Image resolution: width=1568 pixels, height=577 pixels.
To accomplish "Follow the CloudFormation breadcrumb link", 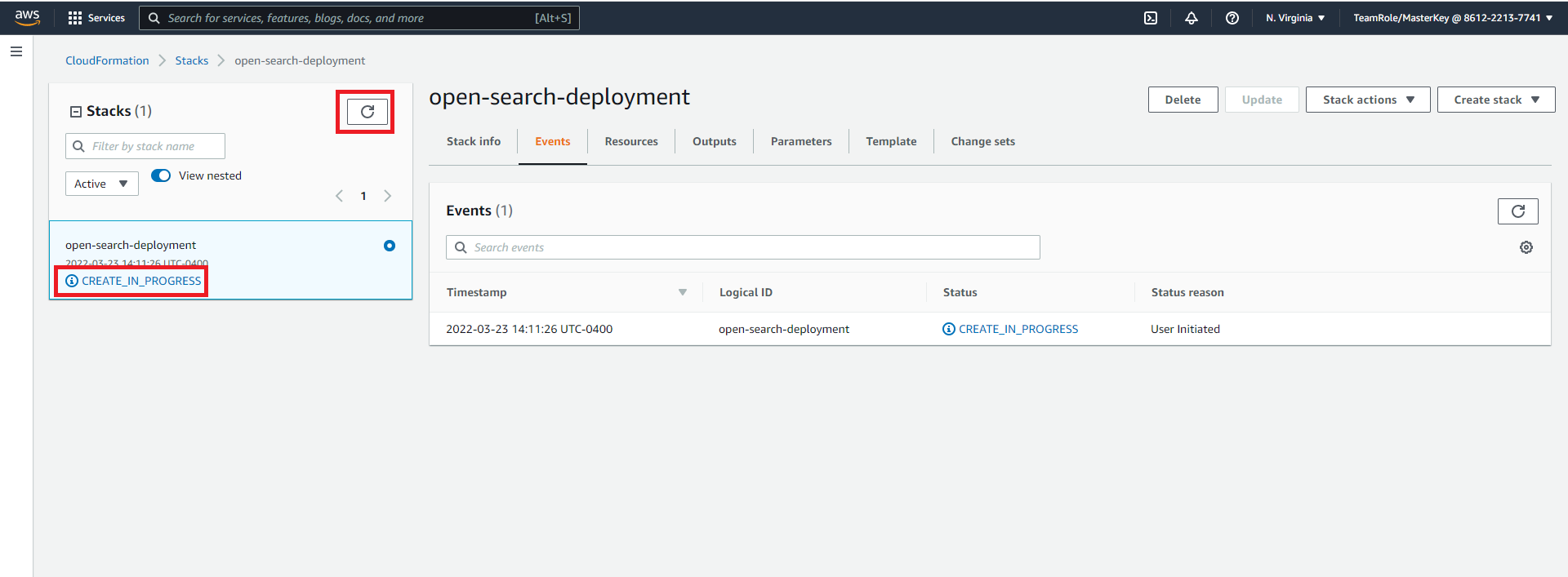I will pos(107,60).
